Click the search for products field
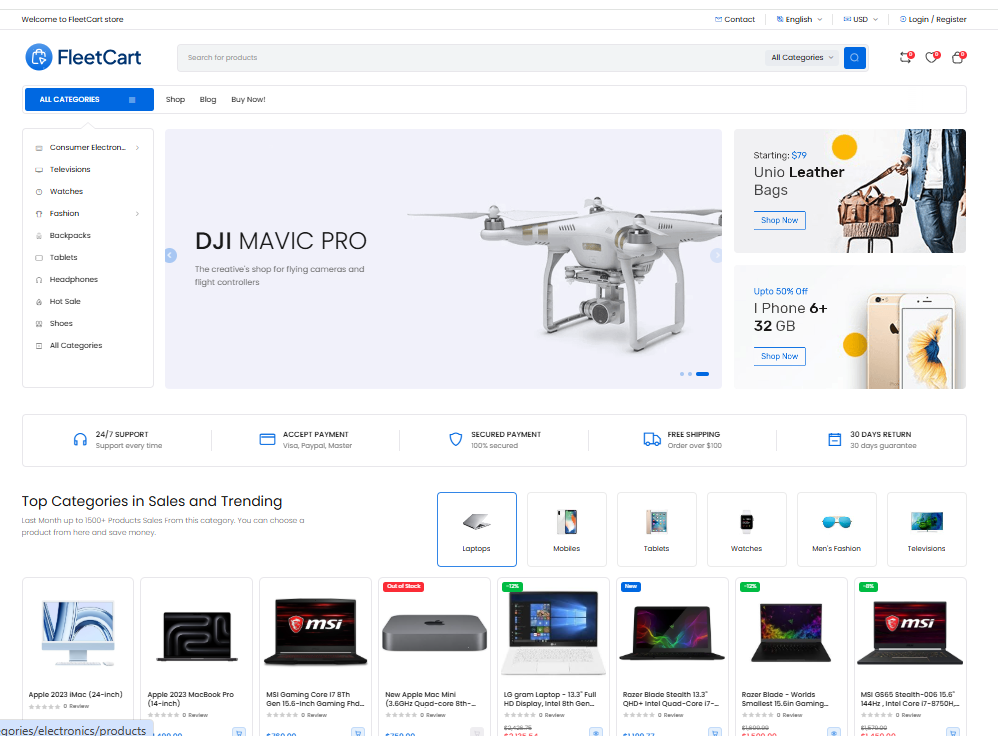Screen dimensions: 998x736 pyautogui.click(x=470, y=58)
